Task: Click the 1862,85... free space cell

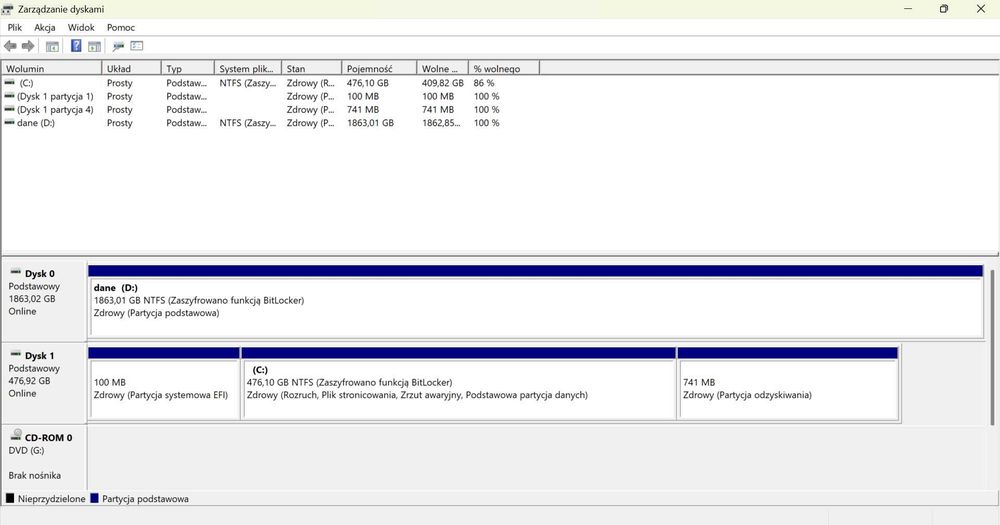Action: pos(441,123)
